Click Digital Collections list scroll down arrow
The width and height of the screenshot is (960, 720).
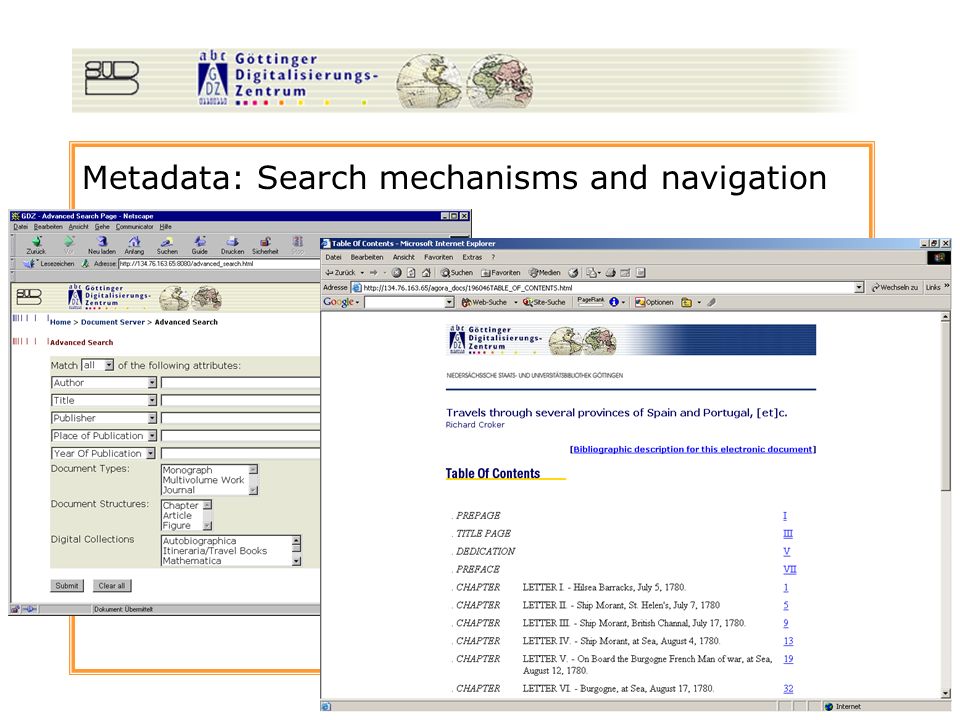point(296,561)
